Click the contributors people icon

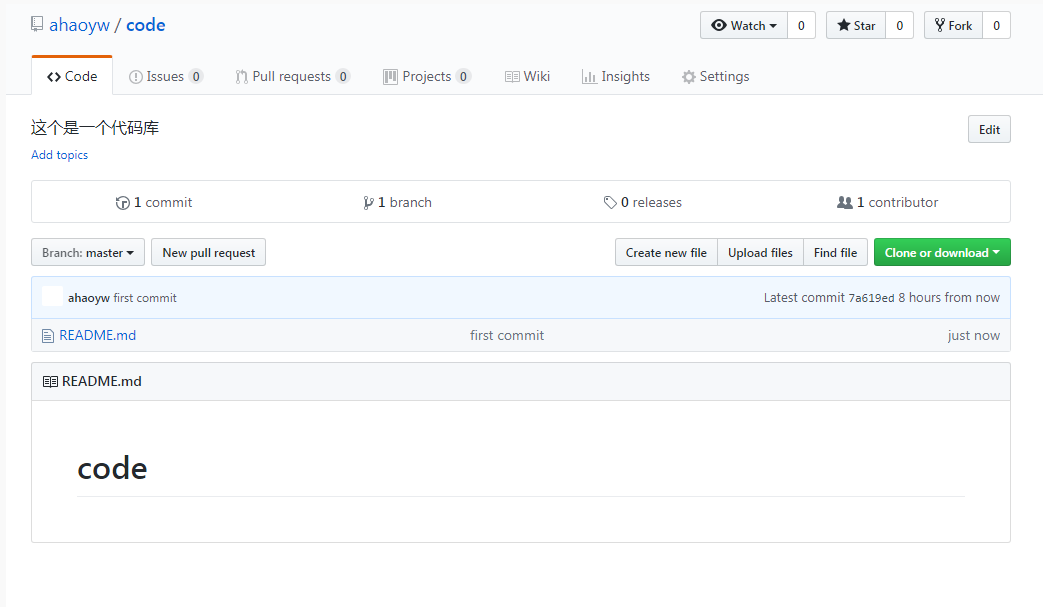tap(845, 203)
